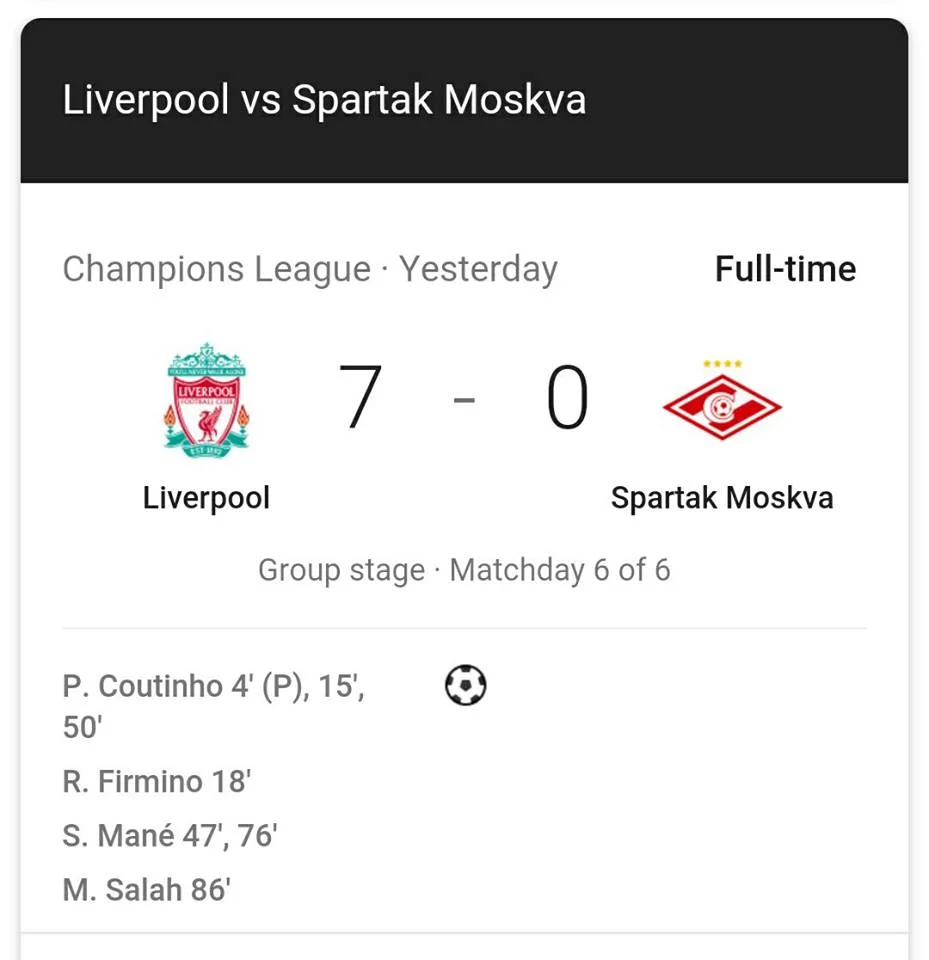929x960 pixels.
Task: Click the Matchday 6 of 6 text
Action: (560, 570)
